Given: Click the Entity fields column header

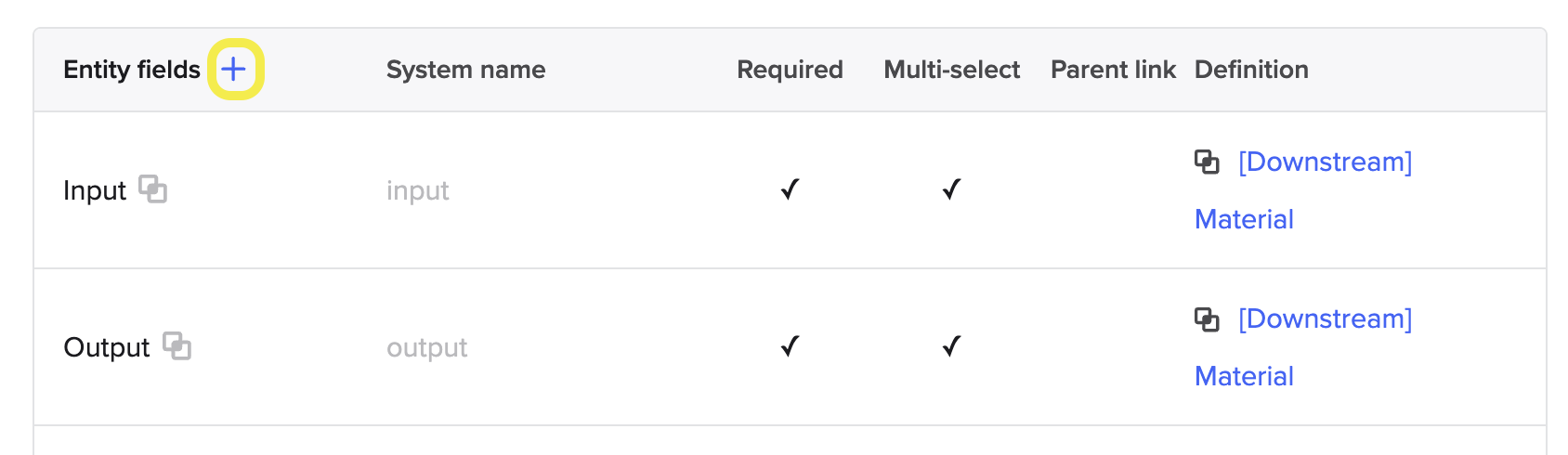Looking at the screenshot, I should tap(132, 70).
